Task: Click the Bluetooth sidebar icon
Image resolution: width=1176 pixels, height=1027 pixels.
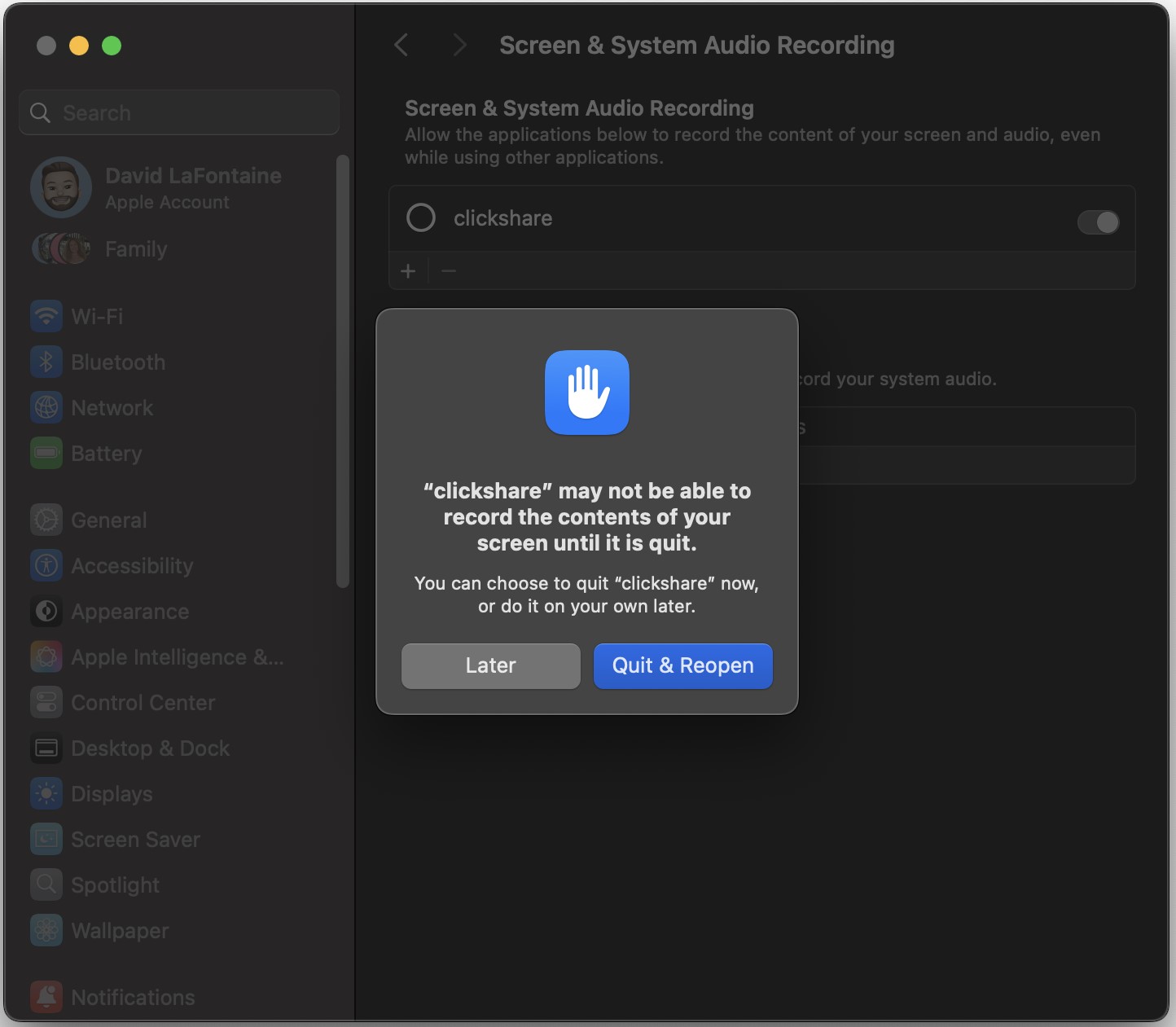Action: tap(46, 362)
